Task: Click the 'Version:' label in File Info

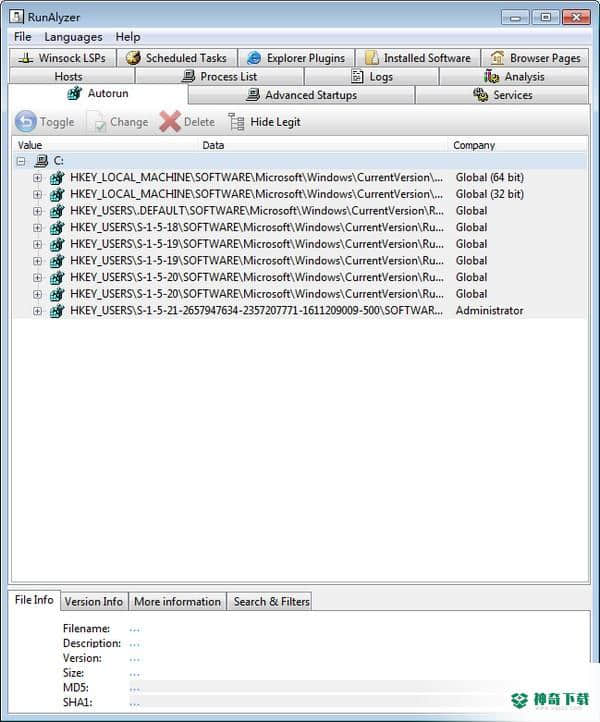Action: tap(82, 658)
